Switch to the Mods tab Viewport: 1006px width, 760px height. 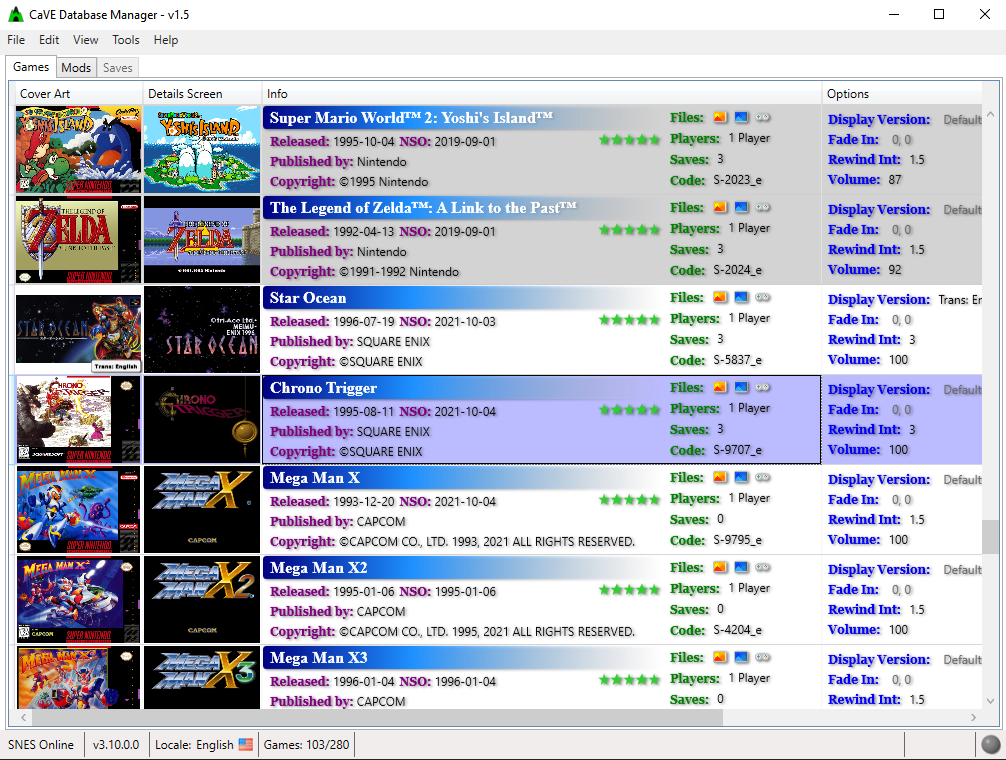pyautogui.click(x=76, y=67)
